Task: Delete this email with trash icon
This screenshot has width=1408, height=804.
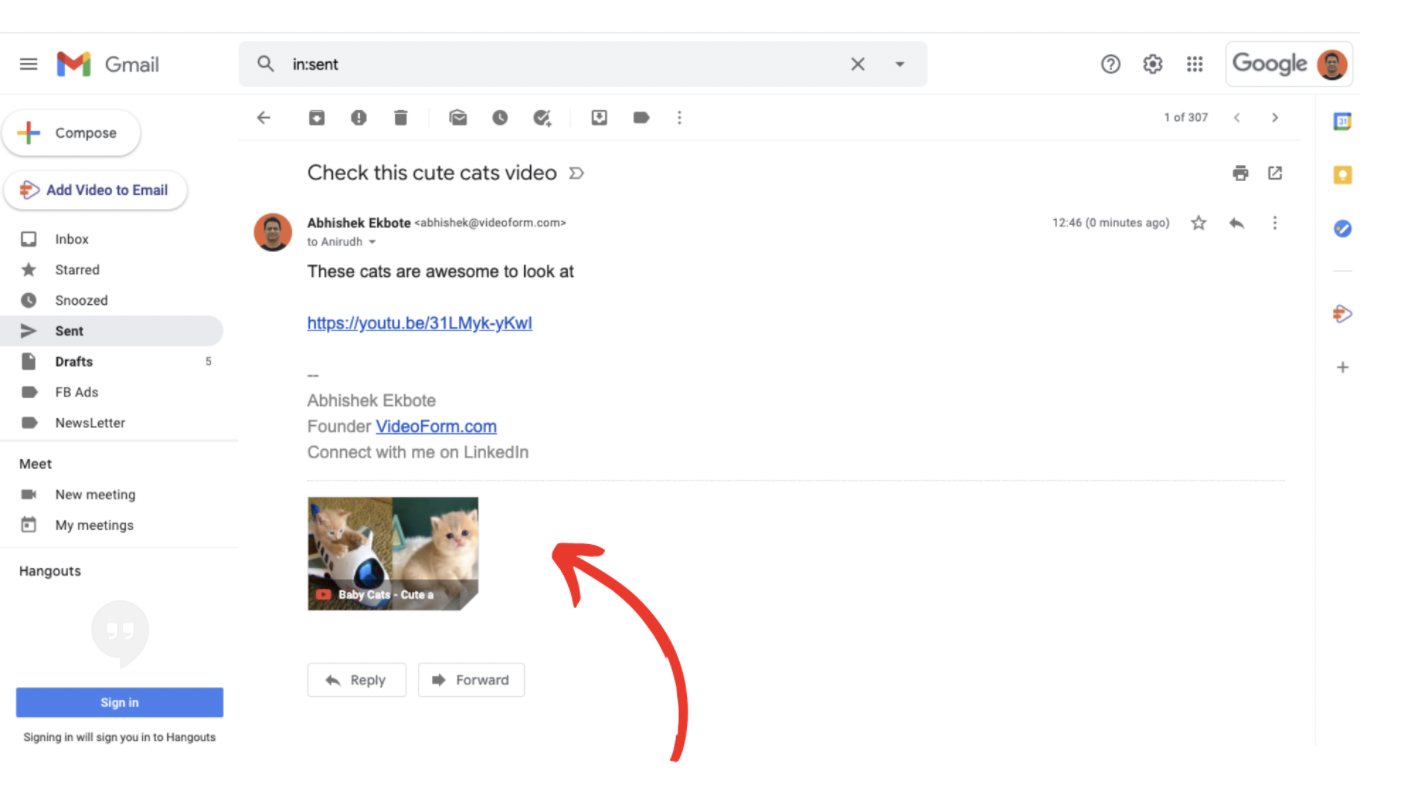Action: point(401,118)
